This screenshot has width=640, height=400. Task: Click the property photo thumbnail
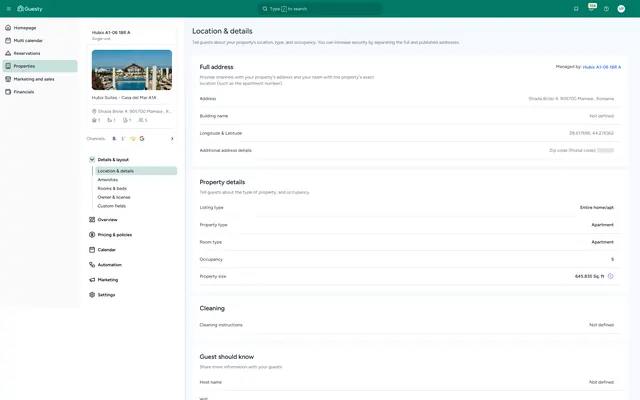pos(132,70)
